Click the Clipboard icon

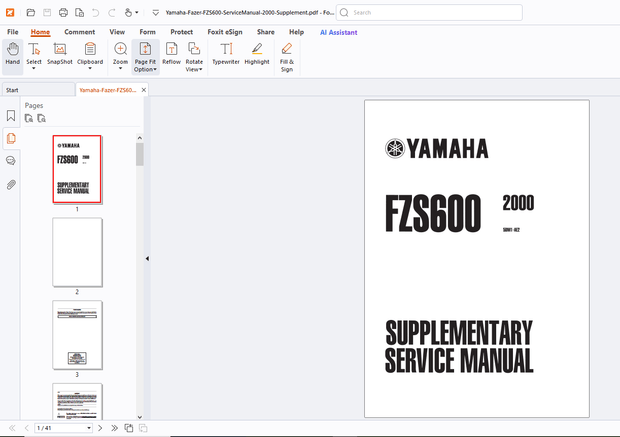click(x=90, y=49)
